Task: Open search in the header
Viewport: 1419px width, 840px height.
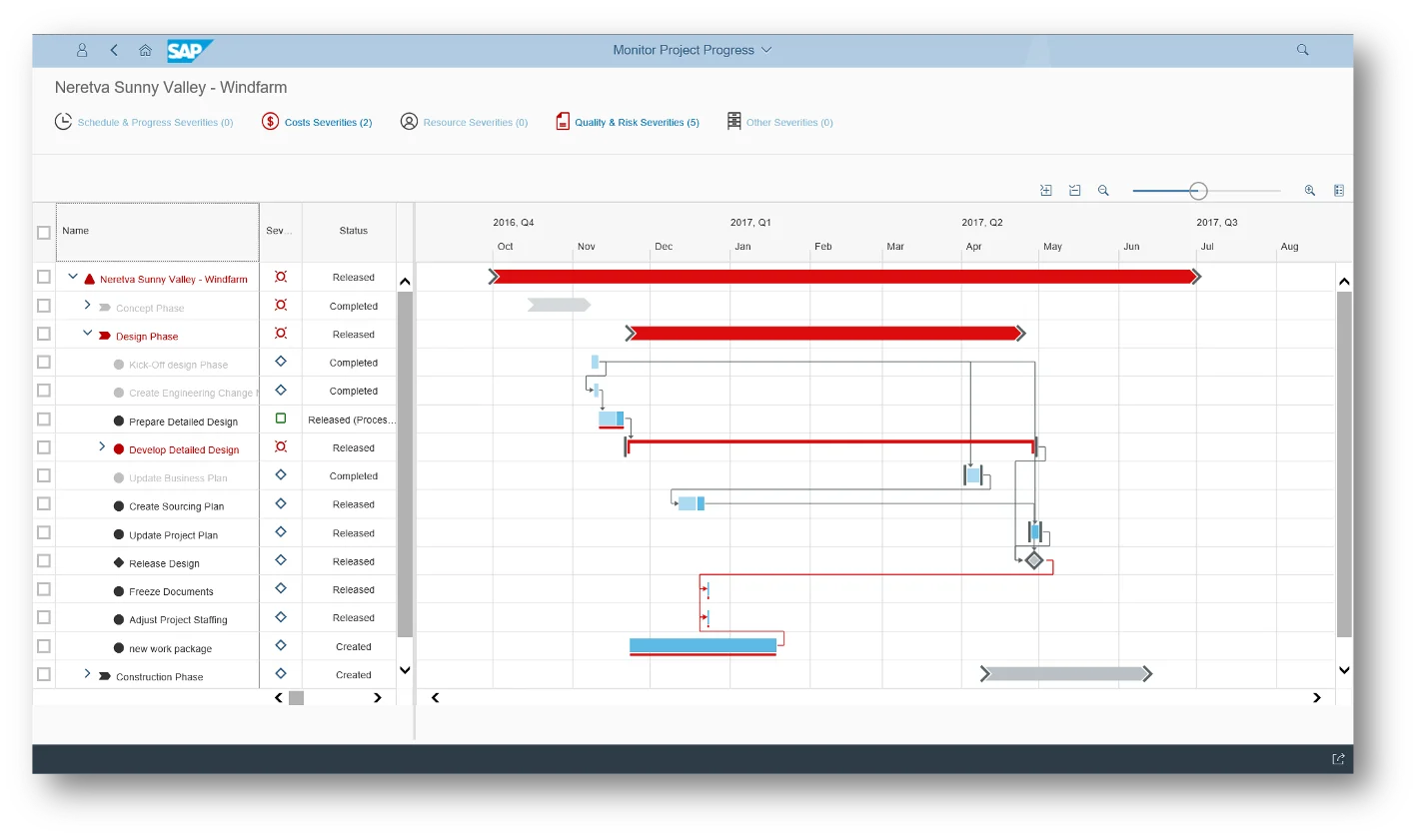Action: (x=1302, y=50)
